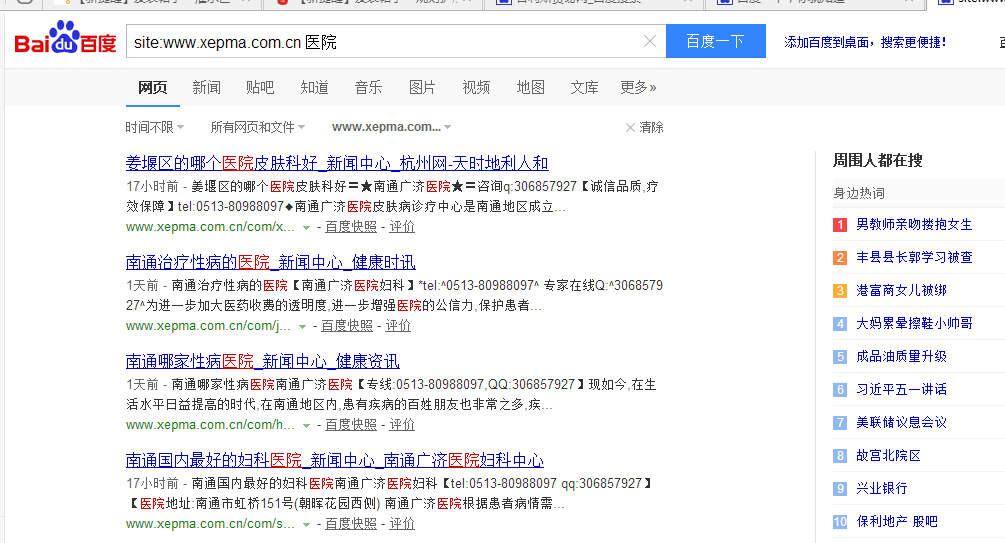The height and width of the screenshot is (543, 1005).
Task: Click green arrow under fourth result URL
Action: (306, 525)
